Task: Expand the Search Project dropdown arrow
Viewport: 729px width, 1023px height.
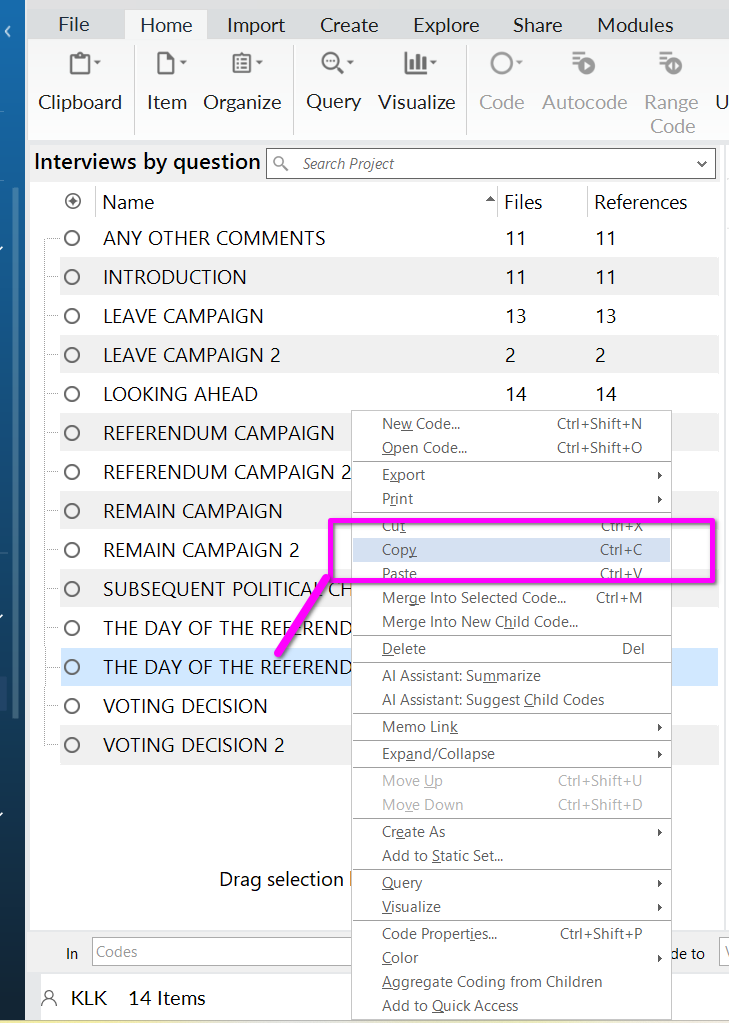Action: pyautogui.click(x=701, y=164)
